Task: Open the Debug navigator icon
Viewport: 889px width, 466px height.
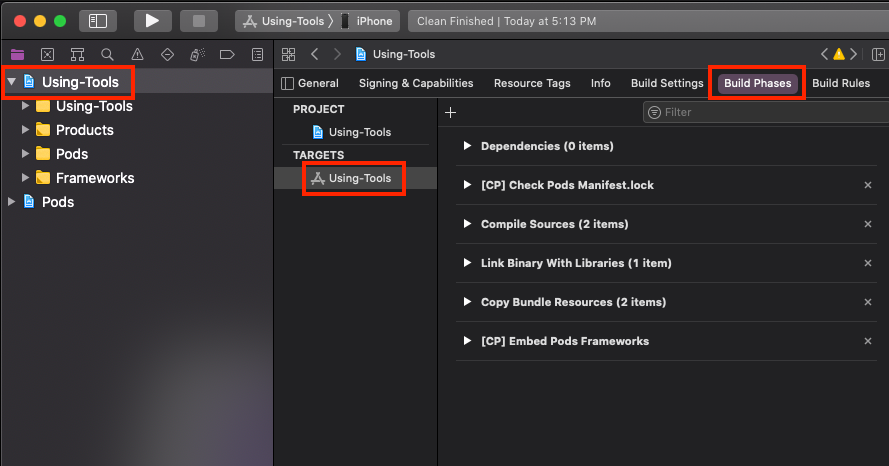Action: [x=197, y=54]
